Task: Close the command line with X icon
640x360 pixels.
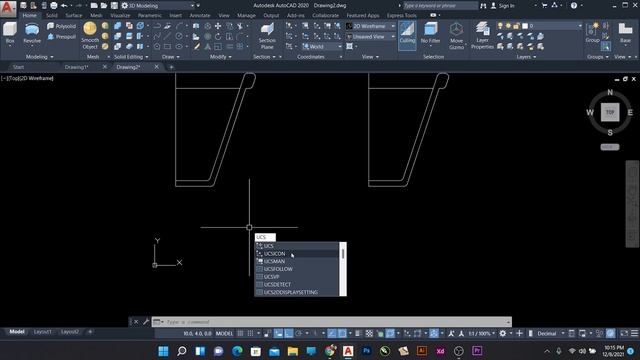Action: (x=136, y=322)
